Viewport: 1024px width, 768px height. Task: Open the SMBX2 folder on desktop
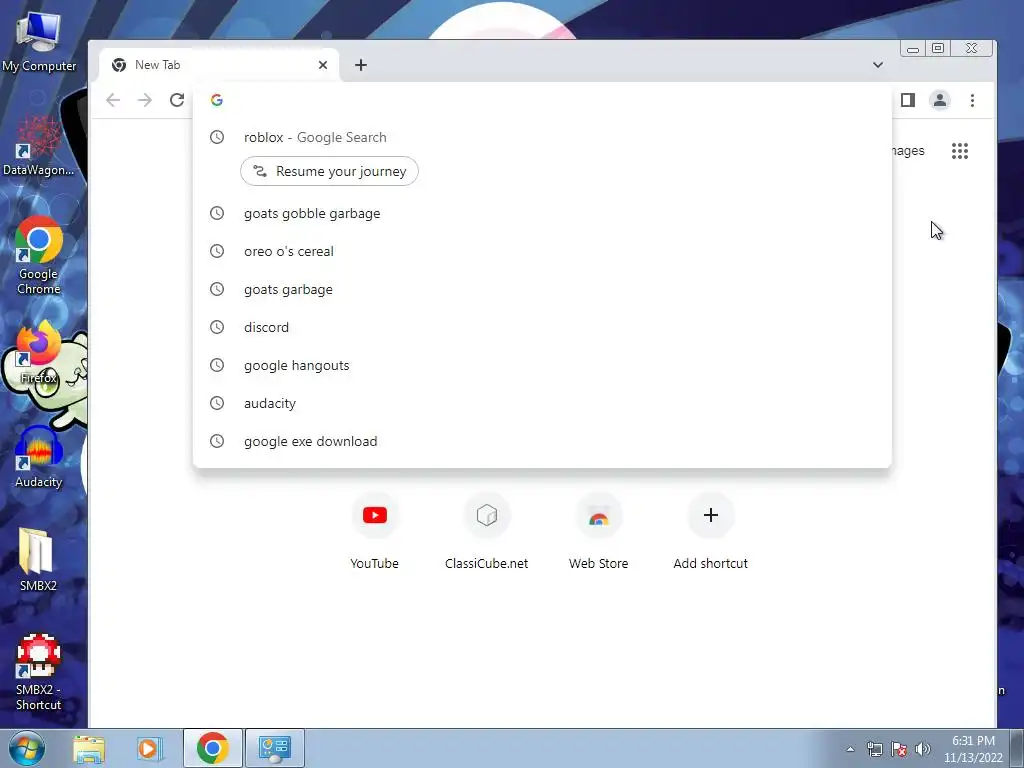(38, 559)
